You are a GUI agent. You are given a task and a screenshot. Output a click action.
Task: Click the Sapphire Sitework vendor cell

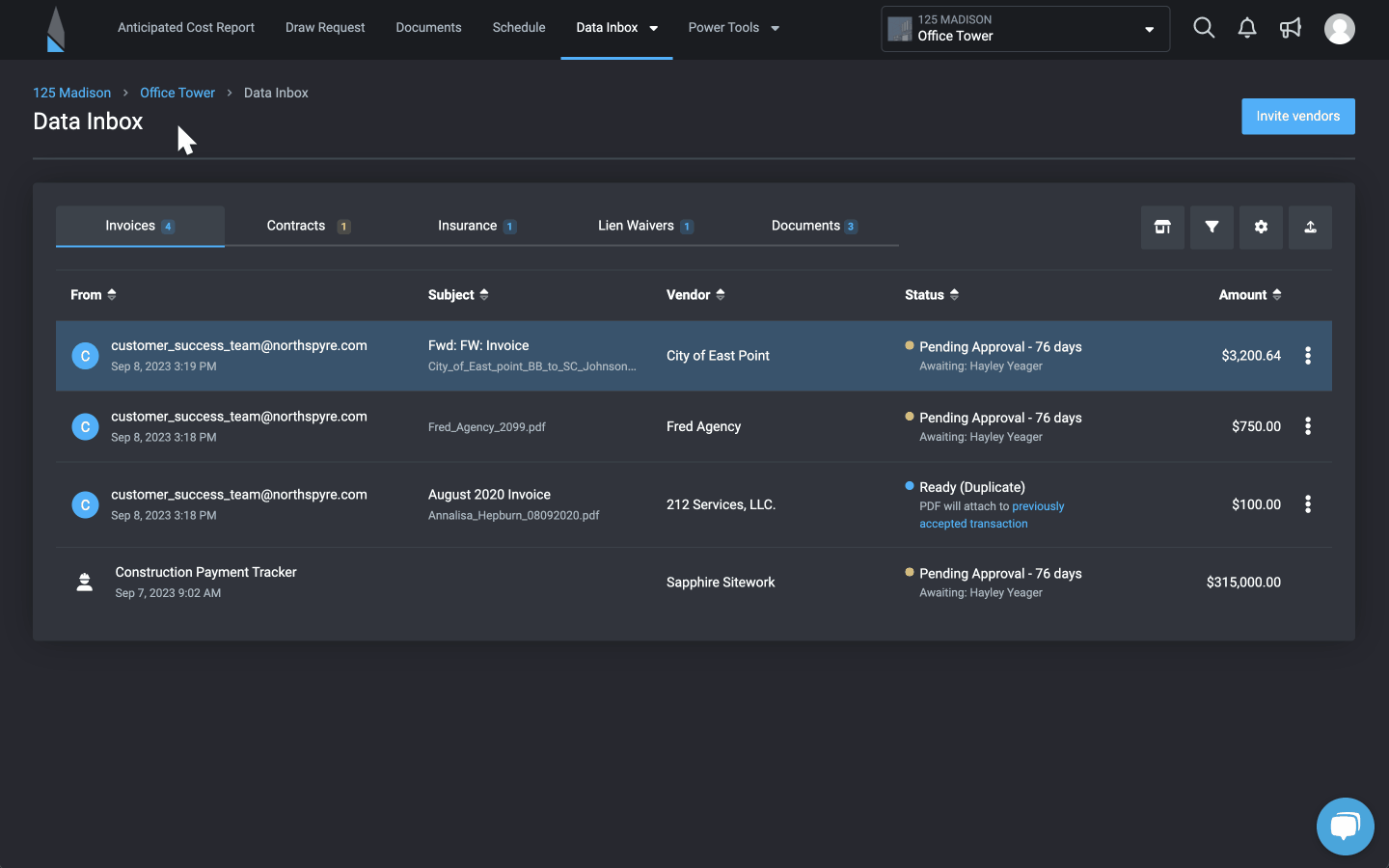click(x=721, y=583)
